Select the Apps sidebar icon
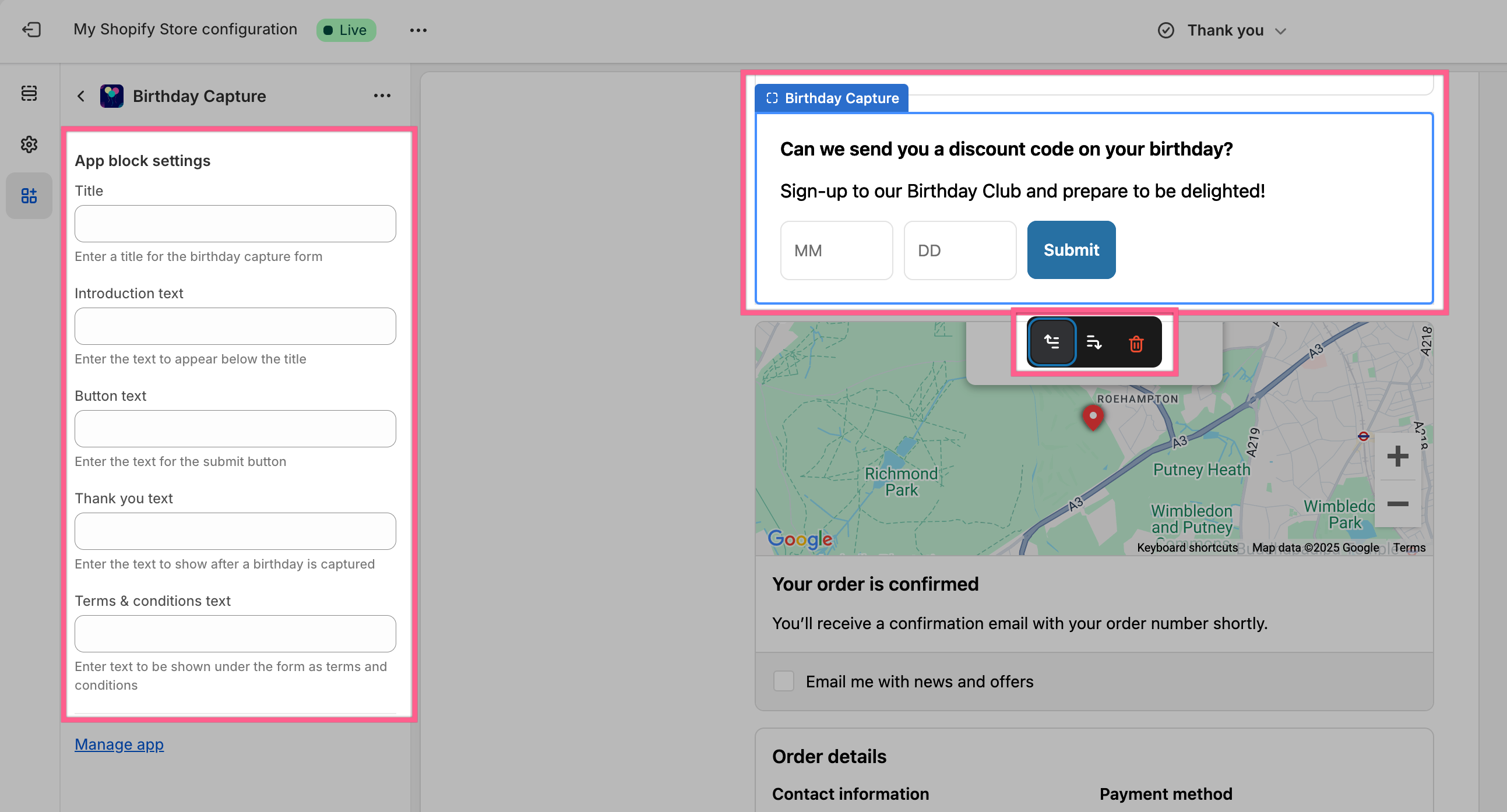The width and height of the screenshot is (1507, 812). [29, 196]
